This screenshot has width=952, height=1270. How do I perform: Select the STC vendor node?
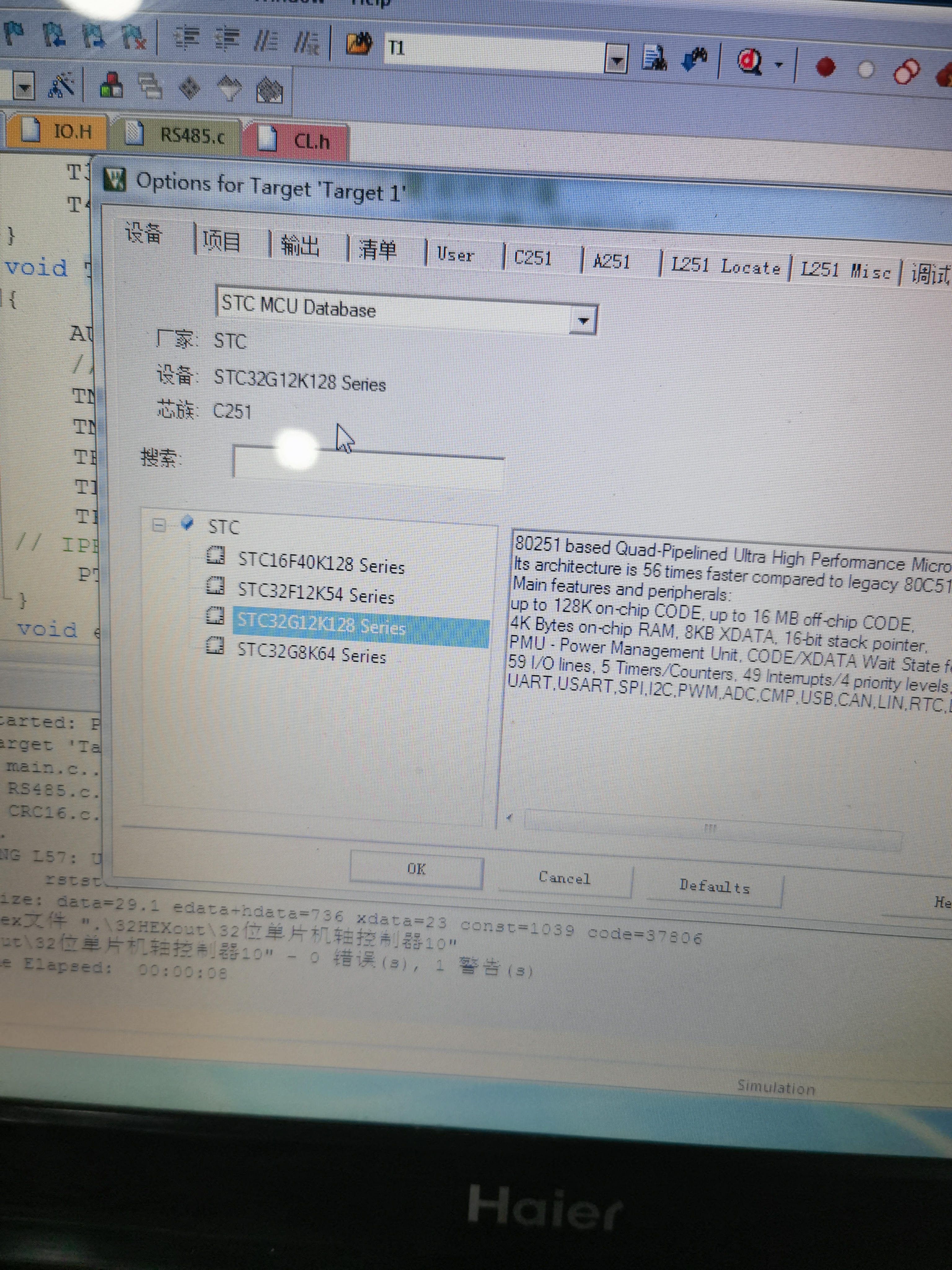(224, 526)
